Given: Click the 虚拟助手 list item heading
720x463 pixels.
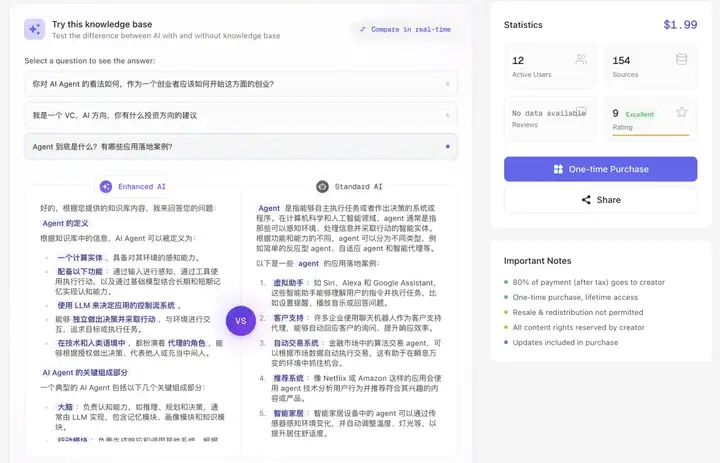Looking at the screenshot, I should coord(288,283).
